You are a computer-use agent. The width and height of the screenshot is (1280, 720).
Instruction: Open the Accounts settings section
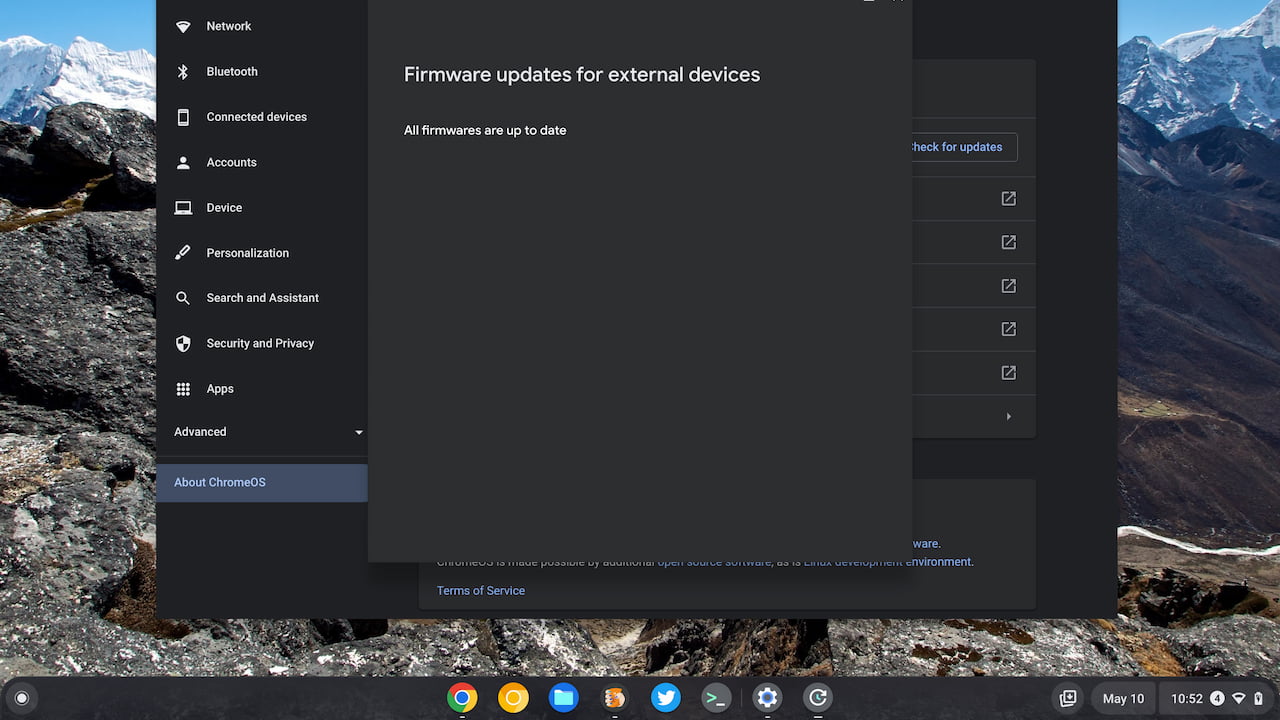(262, 162)
